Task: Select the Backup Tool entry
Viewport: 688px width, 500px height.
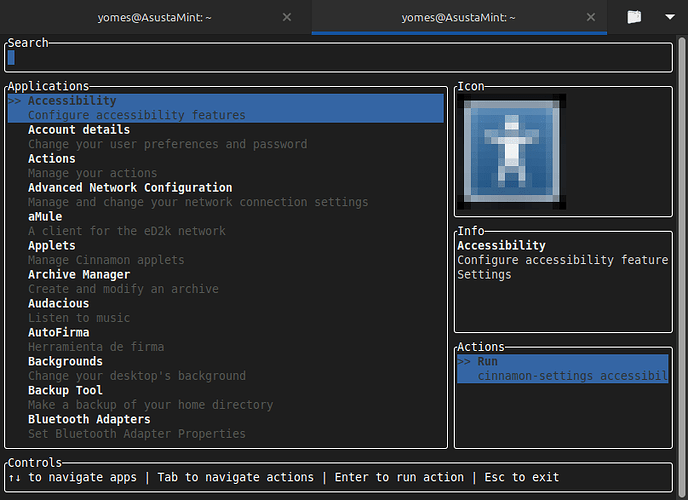Action: pos(65,390)
